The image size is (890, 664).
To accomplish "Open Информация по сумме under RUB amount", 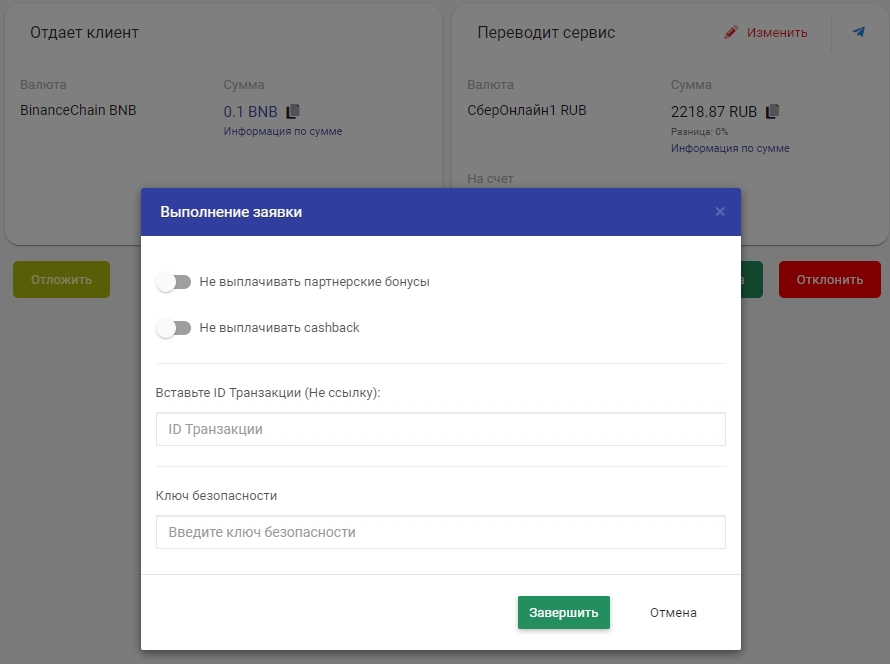I will coord(730,148).
